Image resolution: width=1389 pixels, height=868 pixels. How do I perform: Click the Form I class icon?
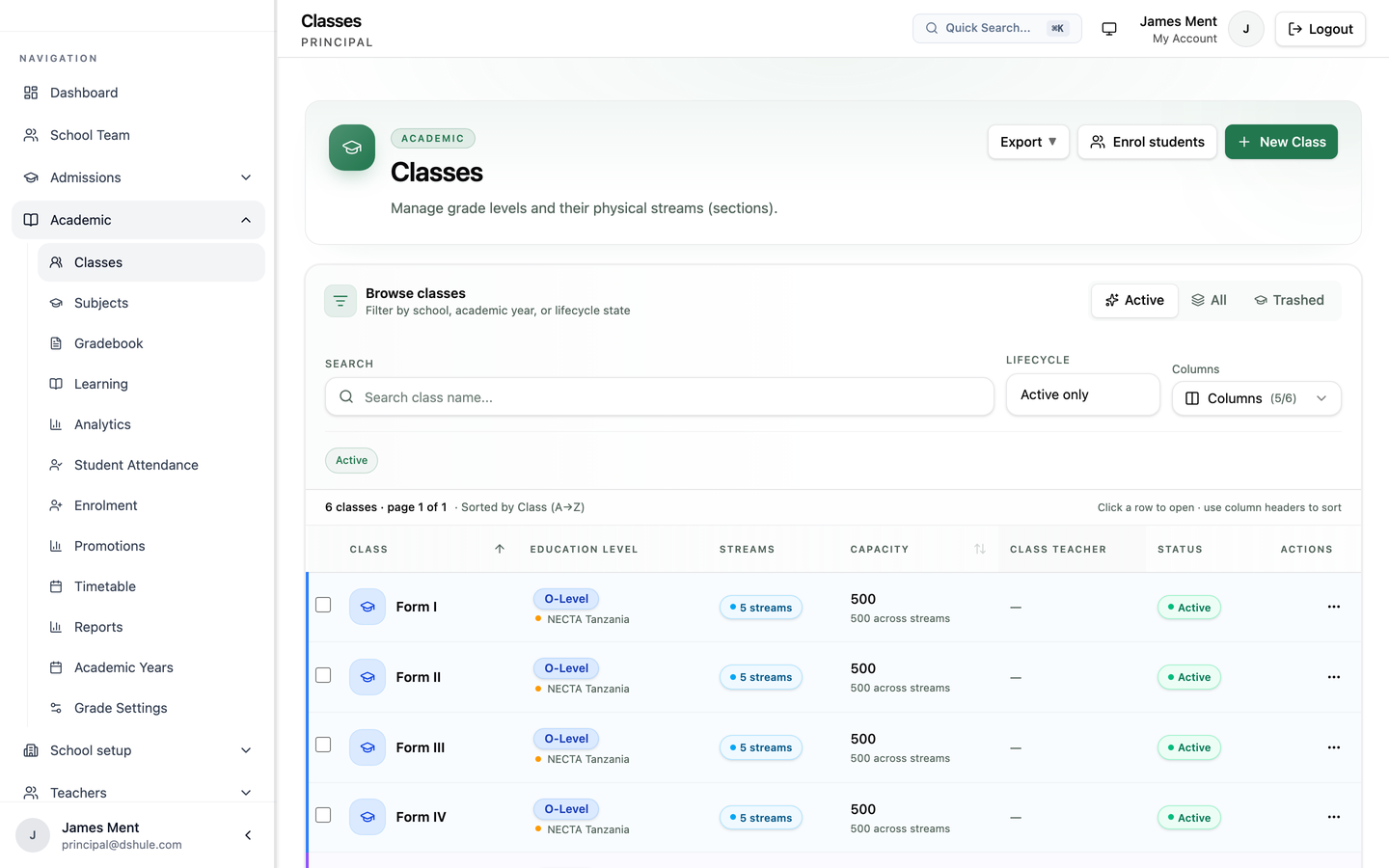coord(368,607)
